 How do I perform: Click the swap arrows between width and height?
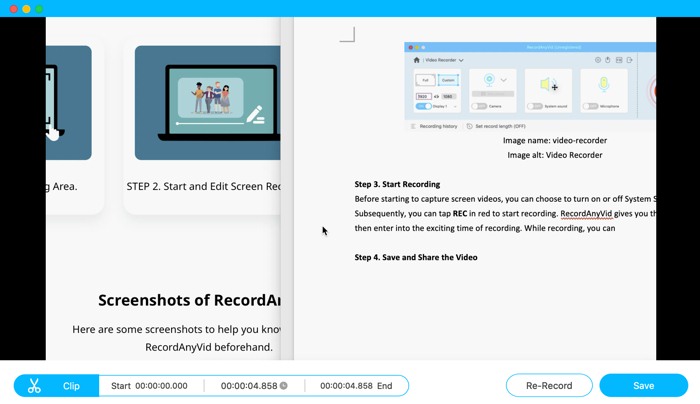tap(437, 96)
